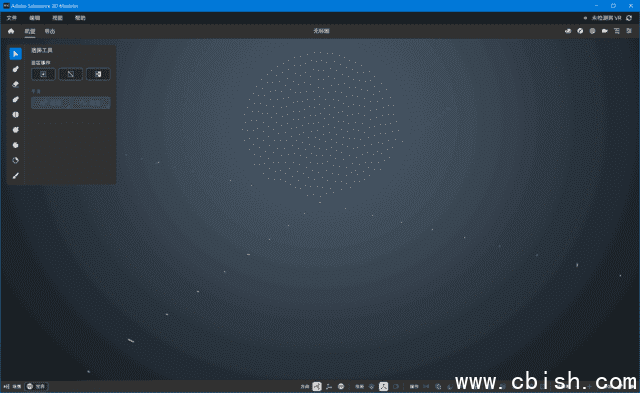
Task: Select the Split tool with circle and vertical line
Action: (16, 115)
